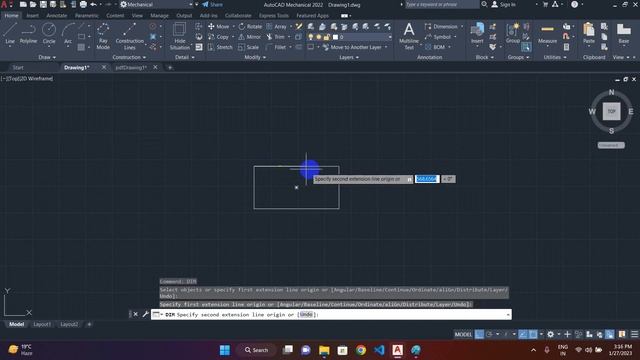
Task: Select the Mirror tool
Action: (x=249, y=37)
